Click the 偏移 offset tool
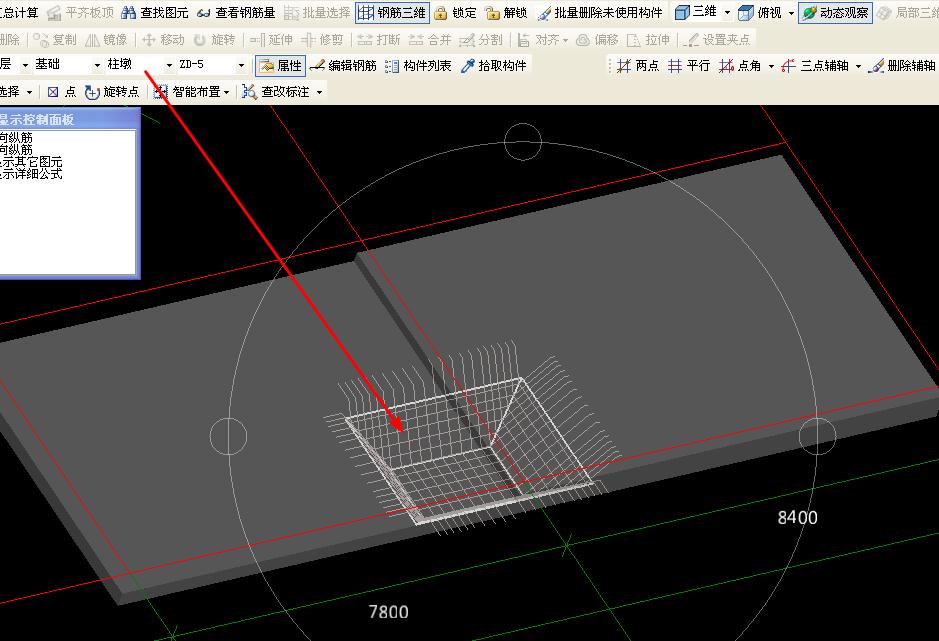Viewport: 939px width, 641px height. click(x=597, y=40)
